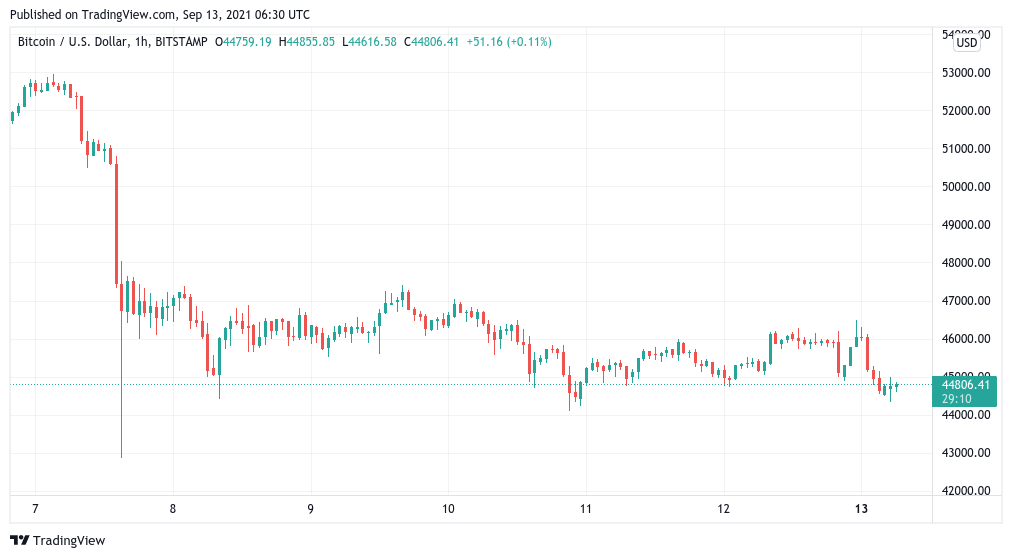1012x558 pixels.
Task: Click the 50000.00 price axis label
Action: 966,187
